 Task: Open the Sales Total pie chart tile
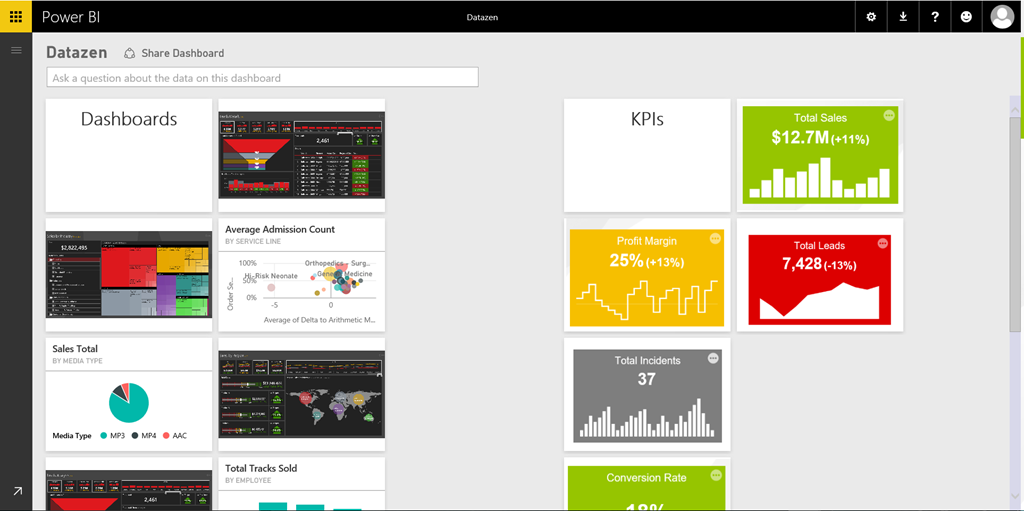[x=128, y=394]
